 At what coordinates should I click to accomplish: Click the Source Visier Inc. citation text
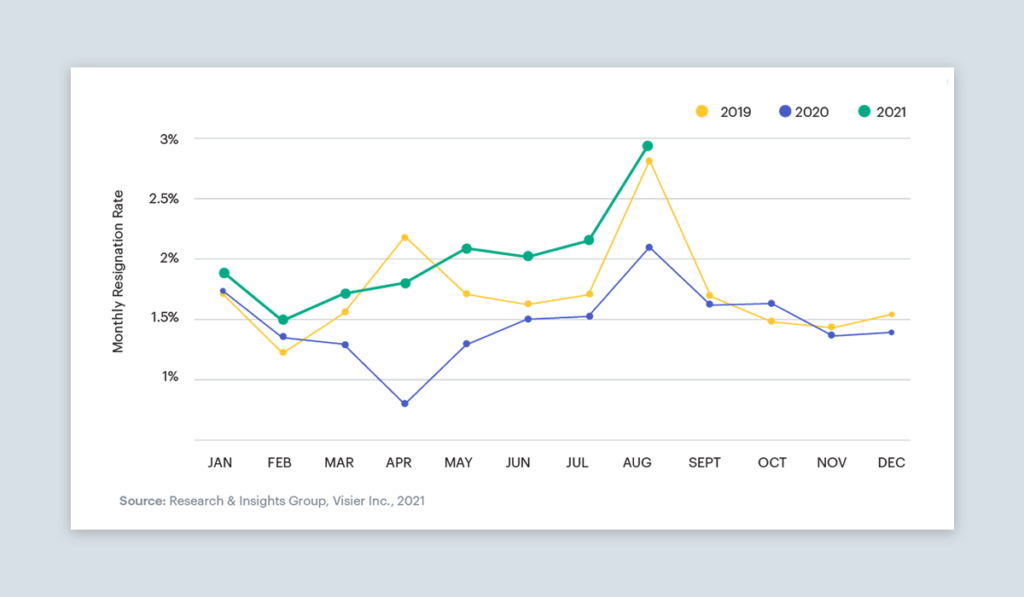coord(272,501)
